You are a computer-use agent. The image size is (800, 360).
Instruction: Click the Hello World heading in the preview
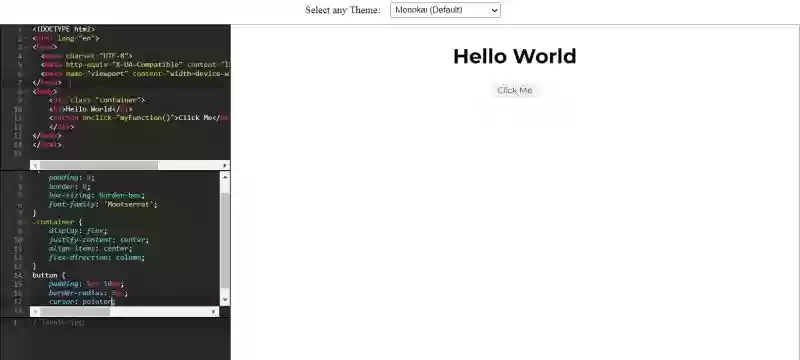tap(515, 56)
